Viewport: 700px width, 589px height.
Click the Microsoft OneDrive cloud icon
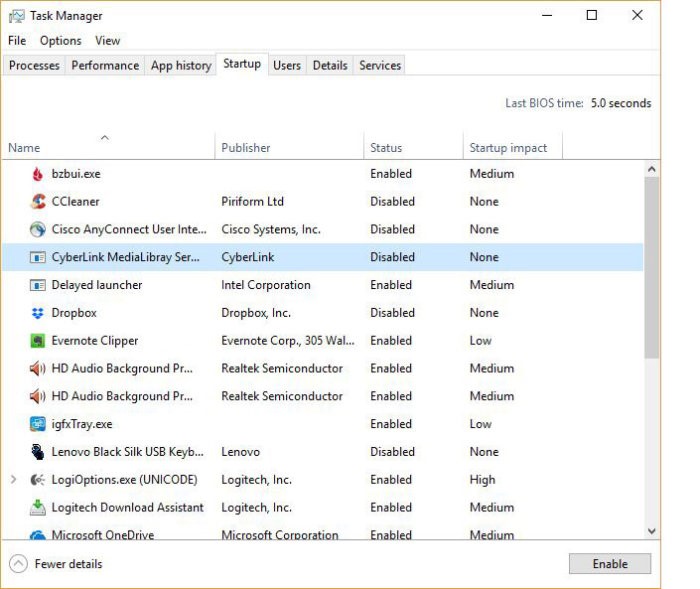38,535
